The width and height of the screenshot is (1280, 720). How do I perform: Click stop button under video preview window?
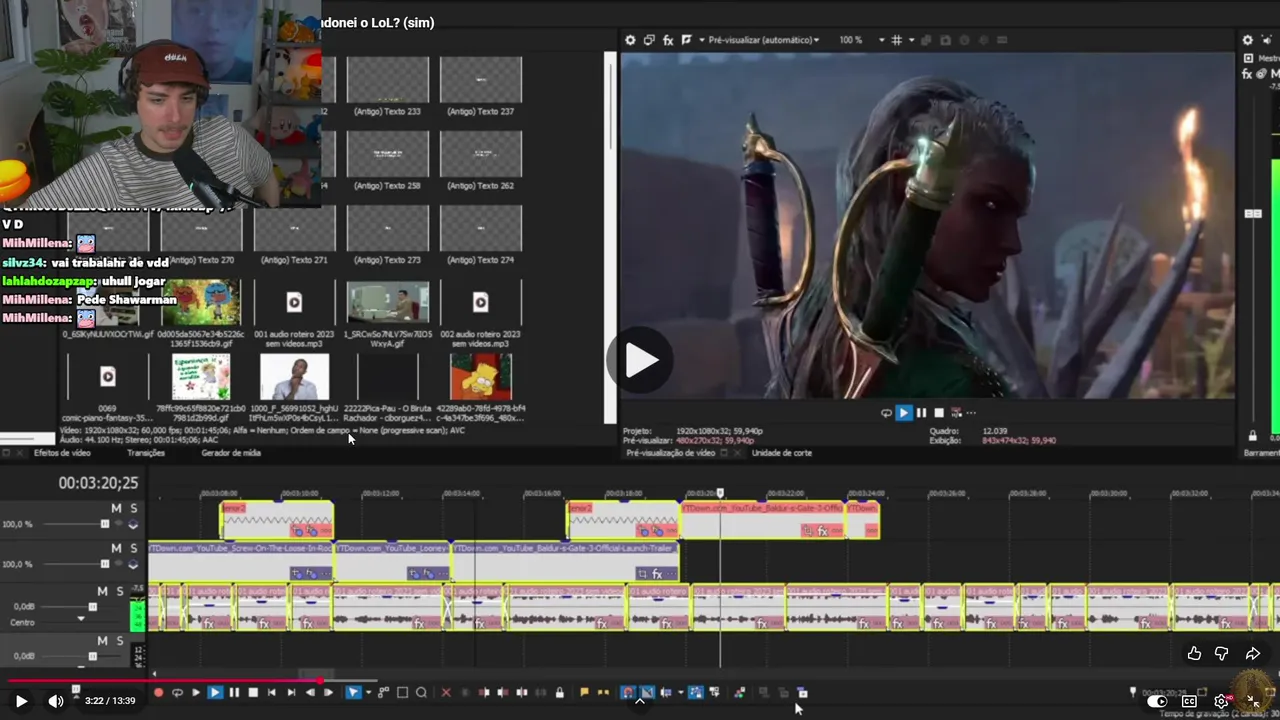coord(938,412)
